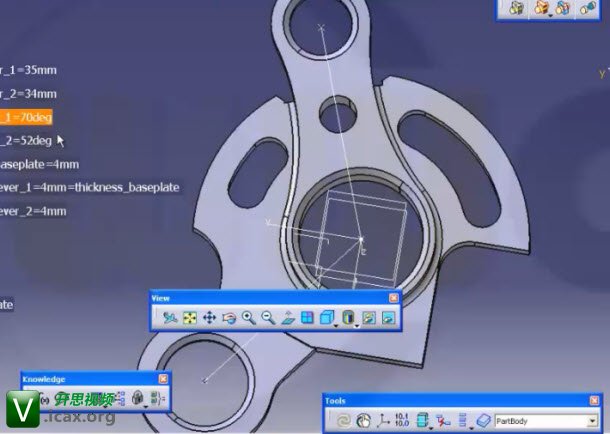Click the Create Datum icon in Tools
The image size is (610, 434).
coord(443,421)
